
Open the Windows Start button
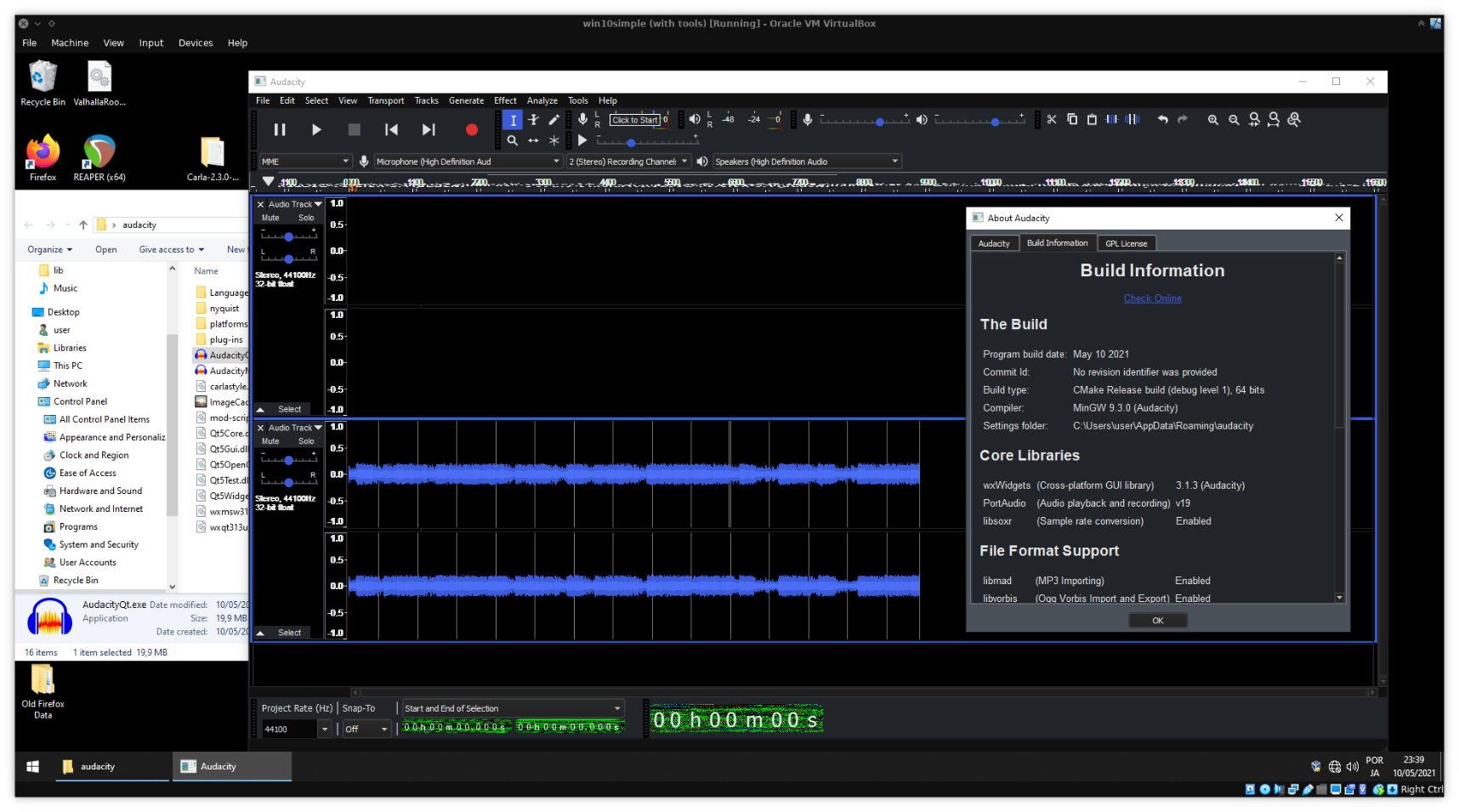point(32,766)
